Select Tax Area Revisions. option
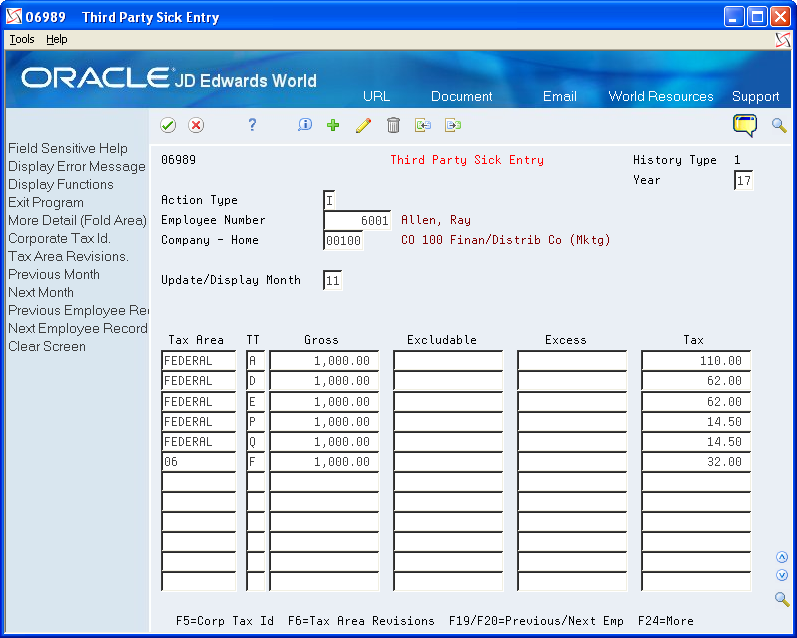This screenshot has height=638, width=797. click(x=68, y=256)
